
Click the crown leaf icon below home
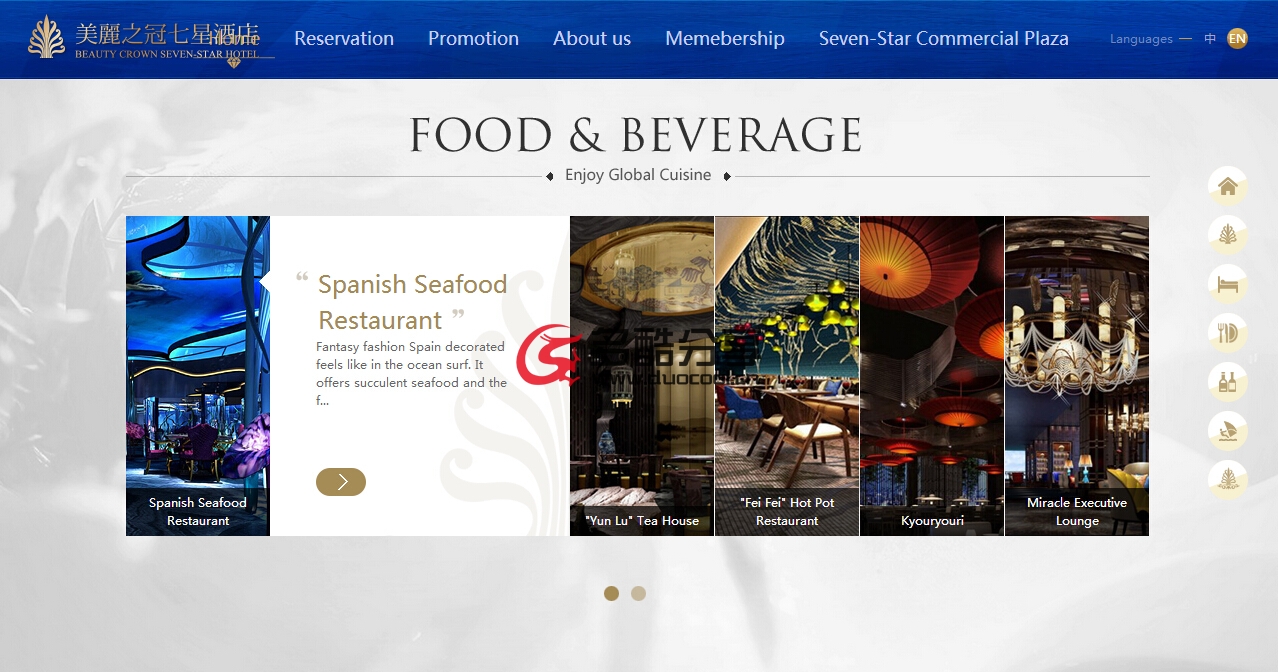1228,235
